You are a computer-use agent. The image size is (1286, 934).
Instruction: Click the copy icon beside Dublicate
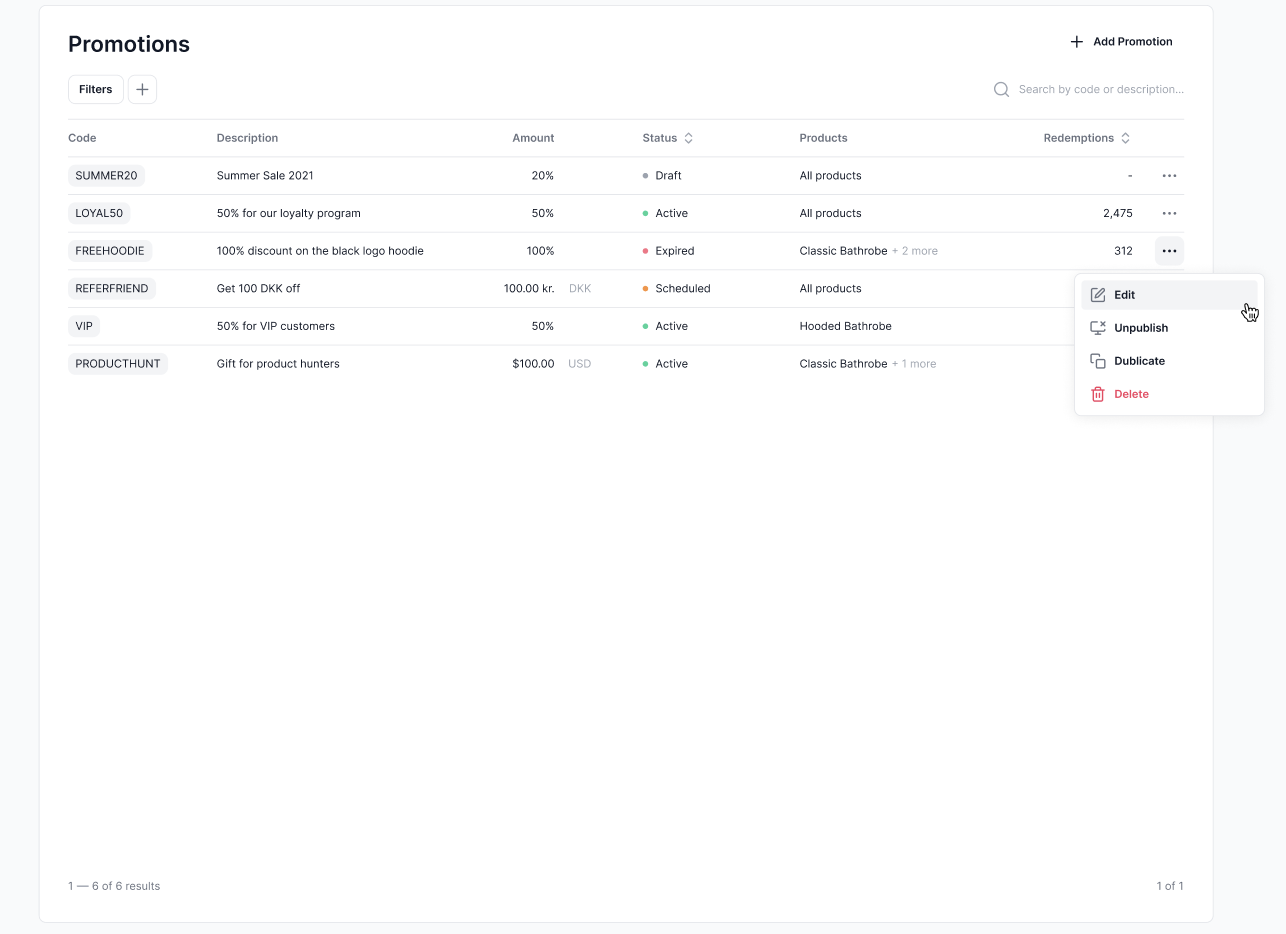point(1098,361)
